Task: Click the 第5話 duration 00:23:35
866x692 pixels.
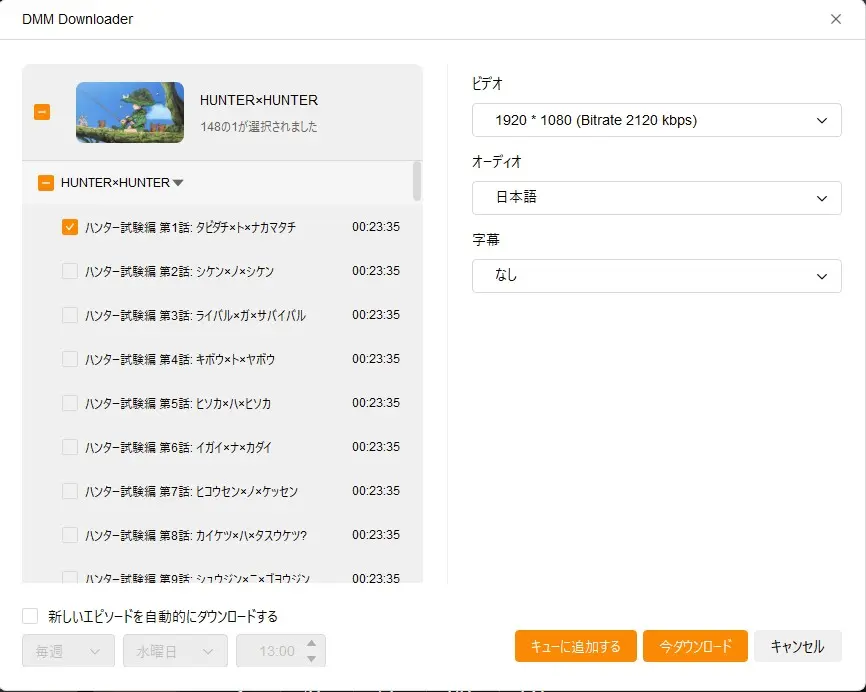Action: click(376, 403)
